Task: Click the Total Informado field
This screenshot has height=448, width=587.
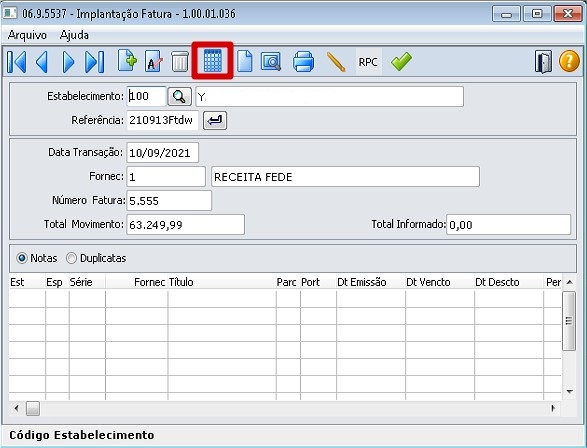Action: (x=508, y=225)
